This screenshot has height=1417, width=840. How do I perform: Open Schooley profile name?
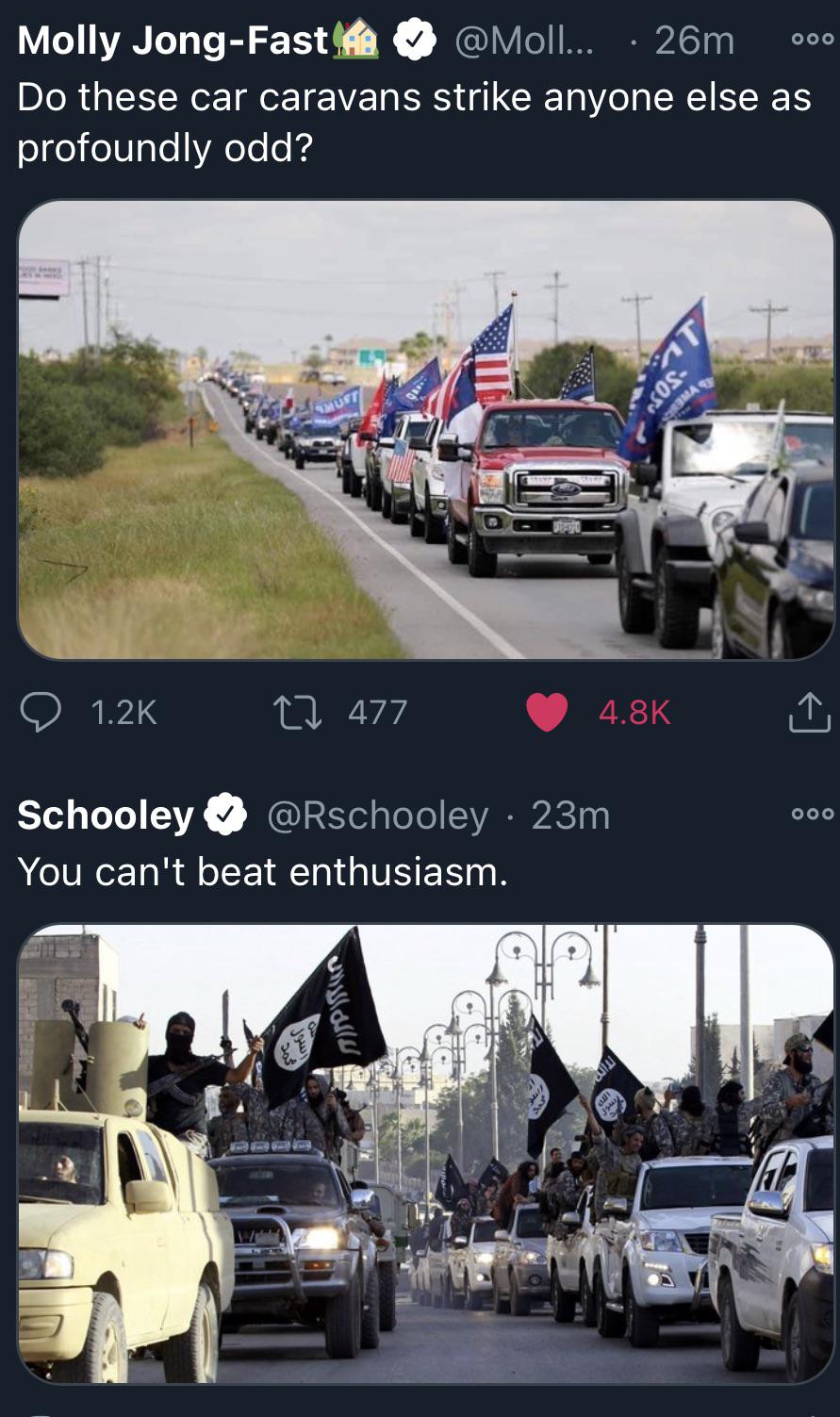[106, 816]
